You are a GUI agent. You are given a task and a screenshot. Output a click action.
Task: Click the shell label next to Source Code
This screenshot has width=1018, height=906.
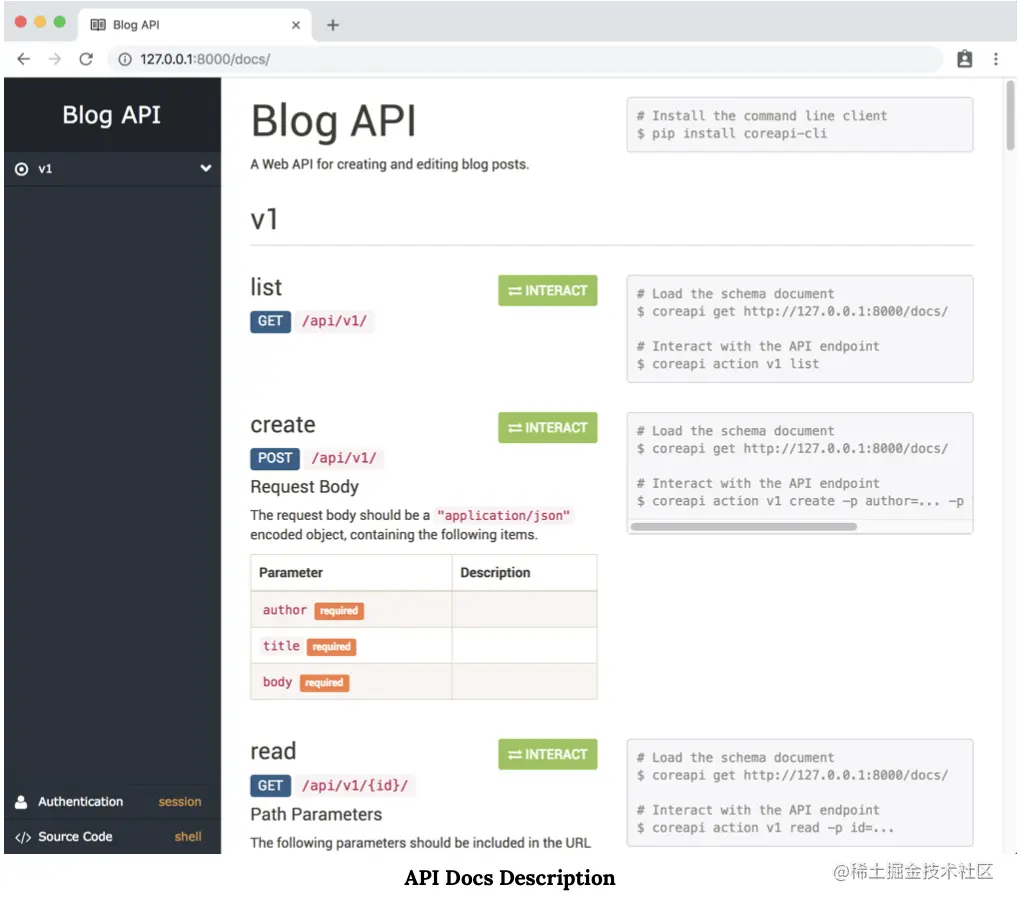point(188,837)
